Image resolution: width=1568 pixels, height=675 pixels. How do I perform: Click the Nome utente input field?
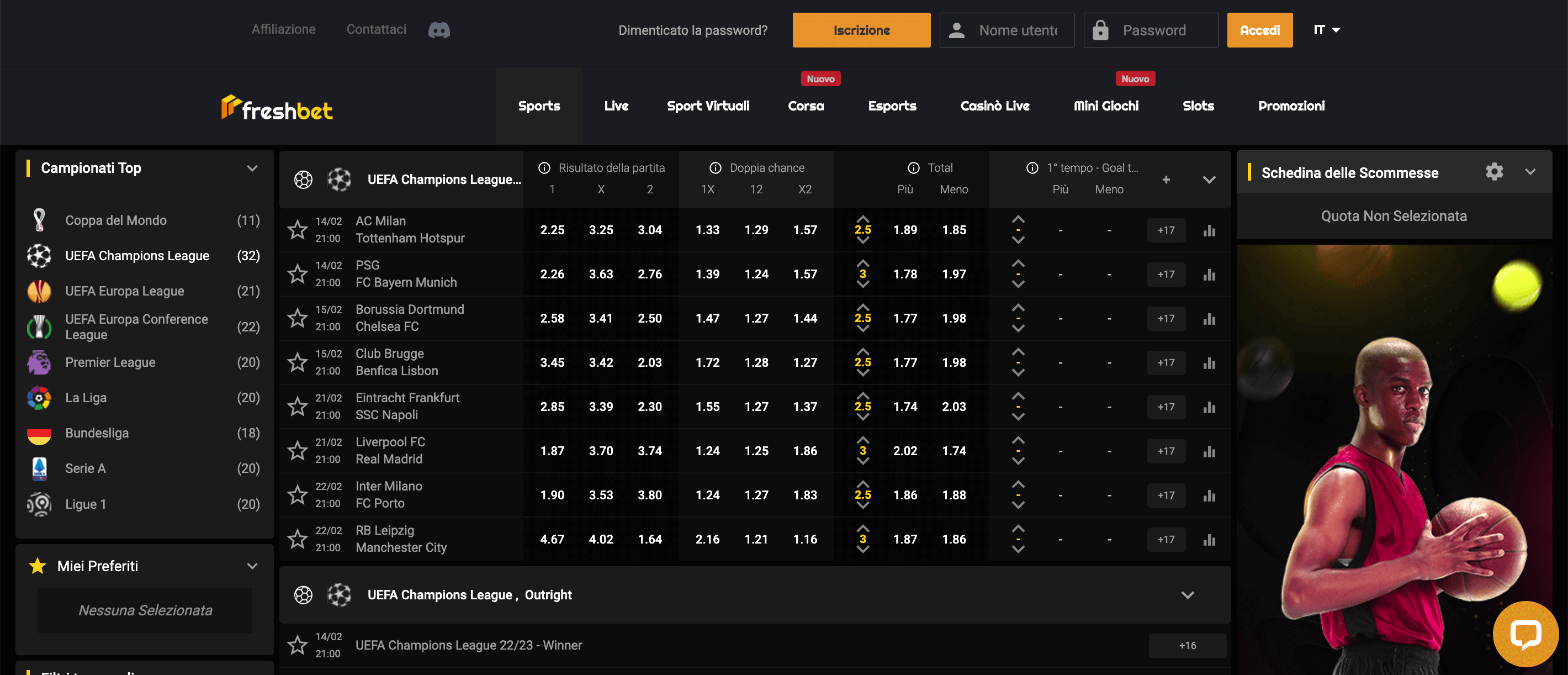point(1017,30)
